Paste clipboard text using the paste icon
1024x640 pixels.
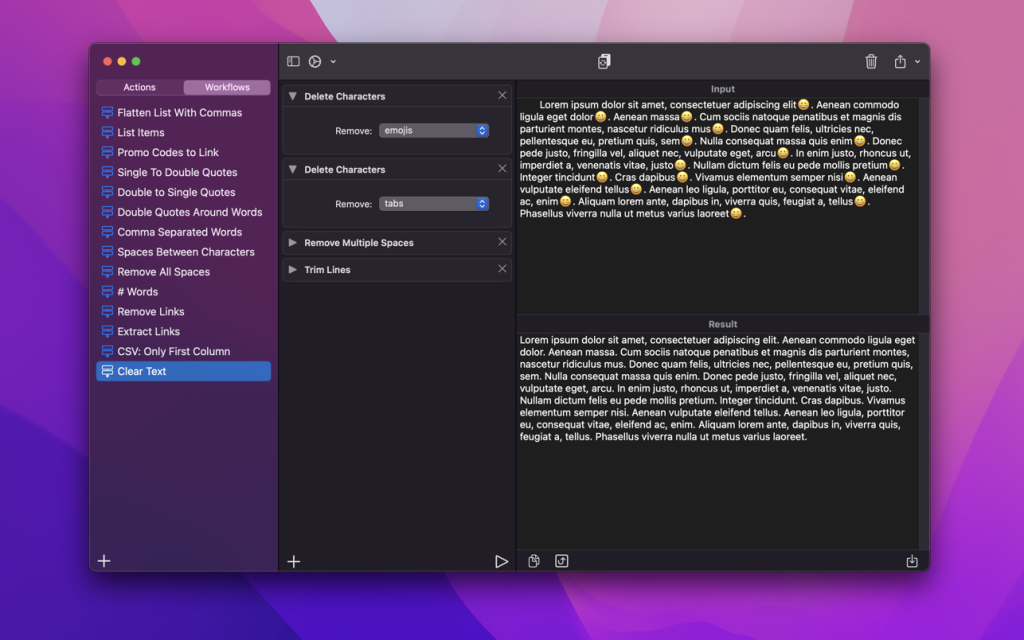click(x=533, y=561)
